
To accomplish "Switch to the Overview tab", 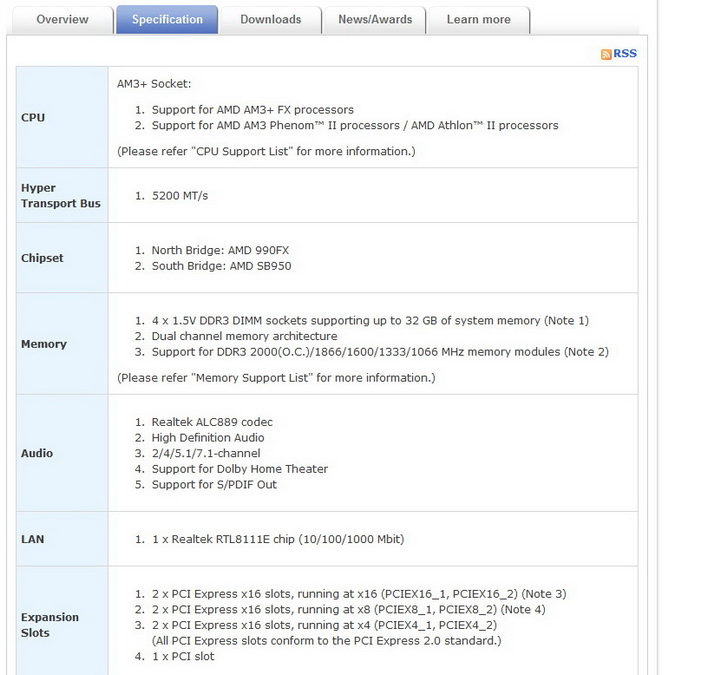I will 62,20.
